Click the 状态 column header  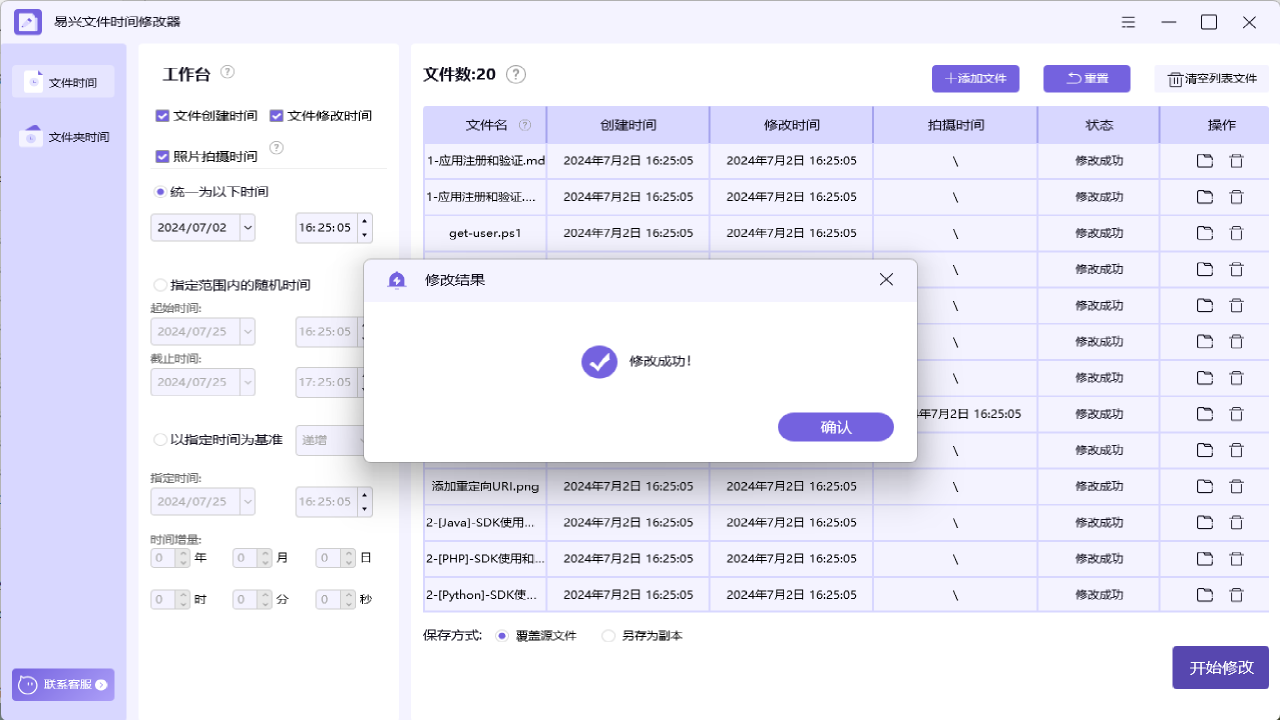[x=1099, y=125]
